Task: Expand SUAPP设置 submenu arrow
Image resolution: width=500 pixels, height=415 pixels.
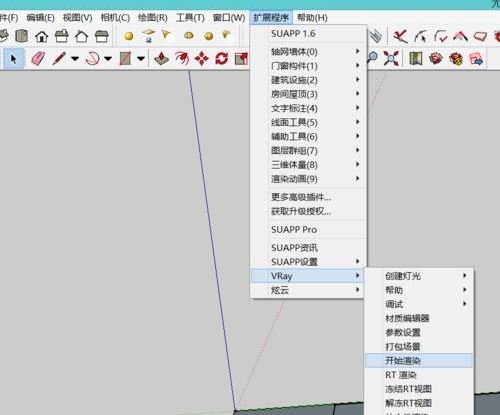Action: coord(357,261)
